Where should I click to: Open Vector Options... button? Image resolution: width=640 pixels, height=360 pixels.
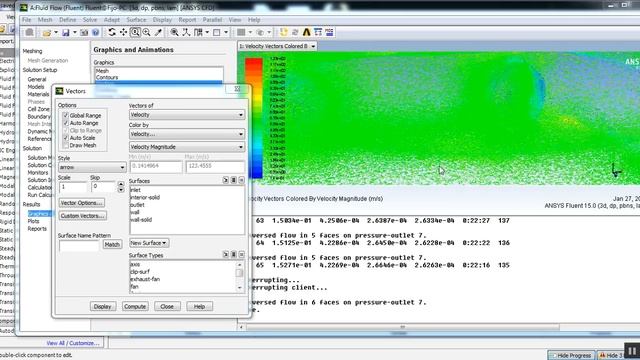(82, 203)
